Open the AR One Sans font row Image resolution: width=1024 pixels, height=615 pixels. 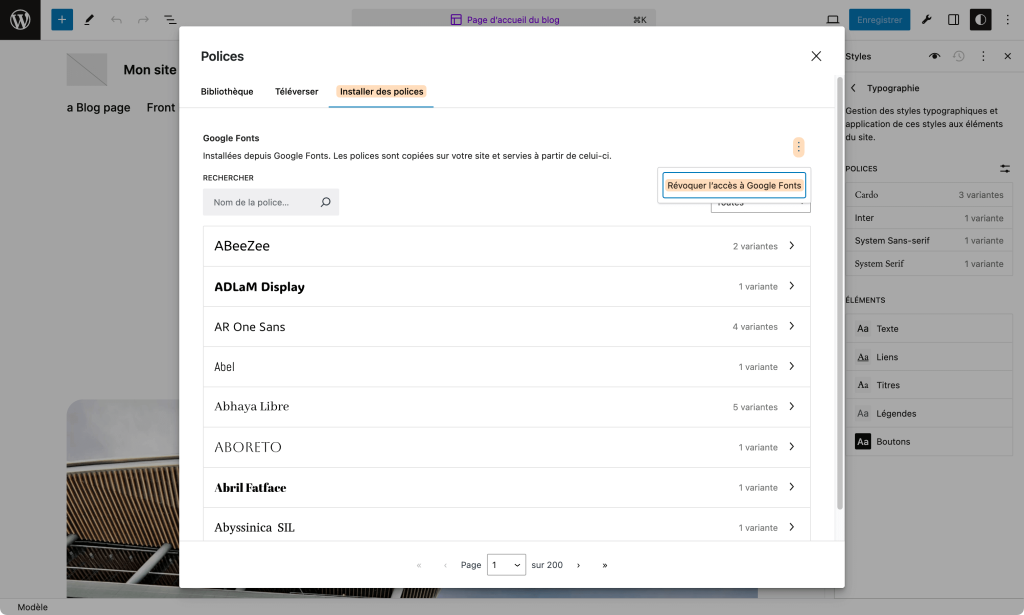507,326
